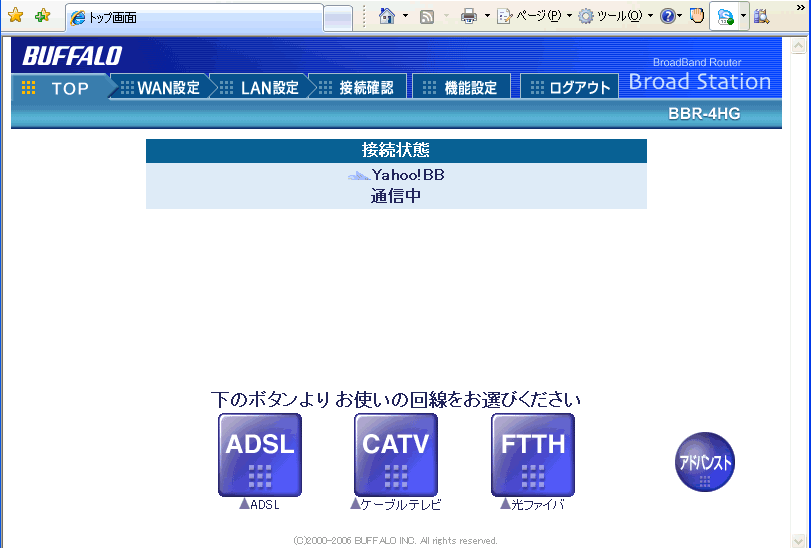This screenshot has height=548, width=811.
Task: Click the Add to Favorites icon
Action: tap(42, 16)
